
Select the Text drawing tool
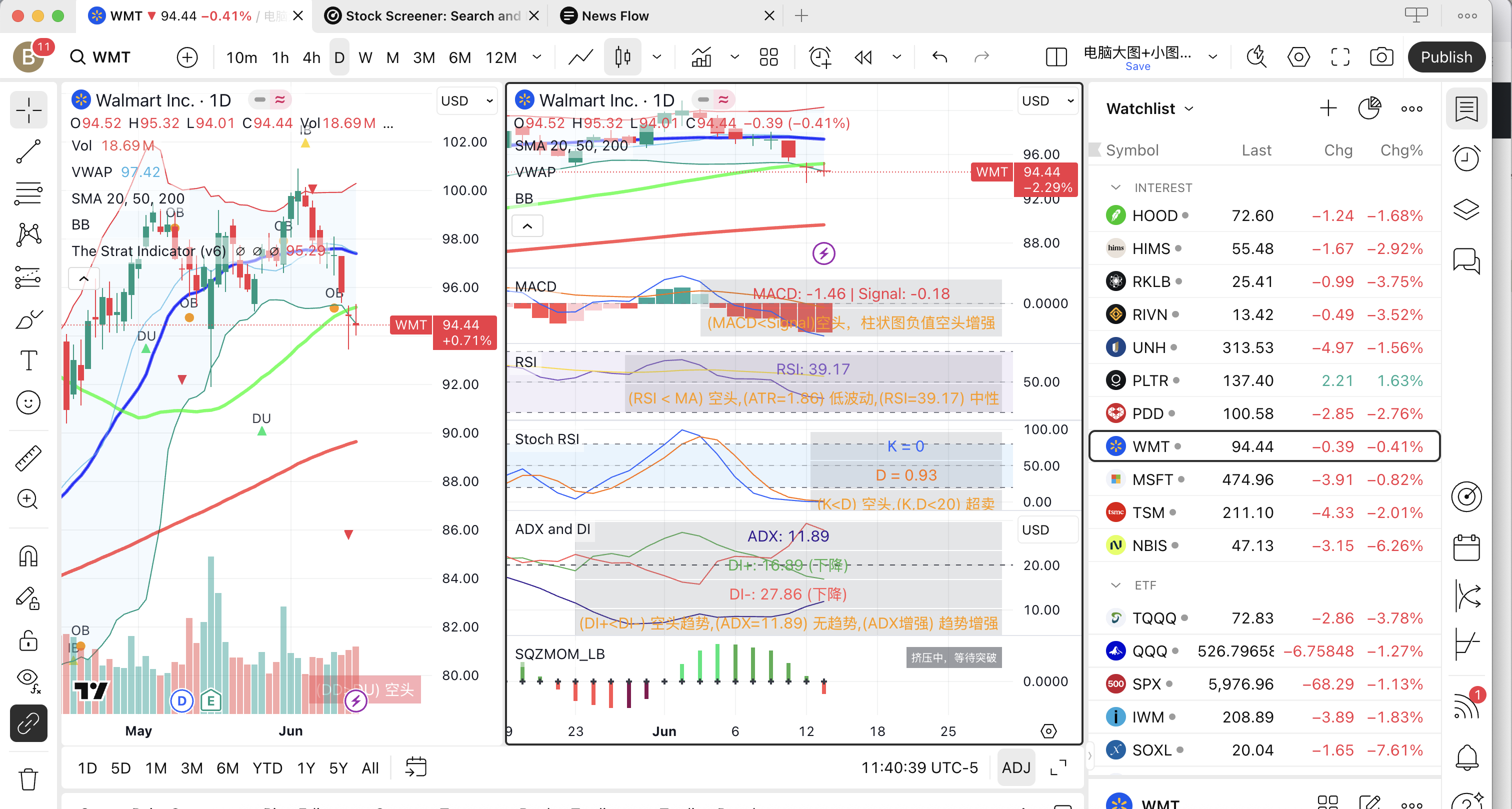point(28,360)
